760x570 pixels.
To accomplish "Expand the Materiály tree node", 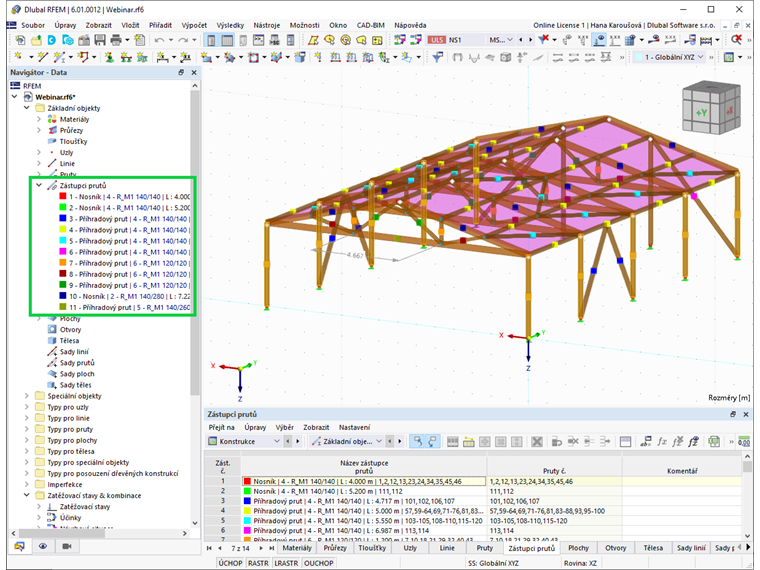I will 39,119.
